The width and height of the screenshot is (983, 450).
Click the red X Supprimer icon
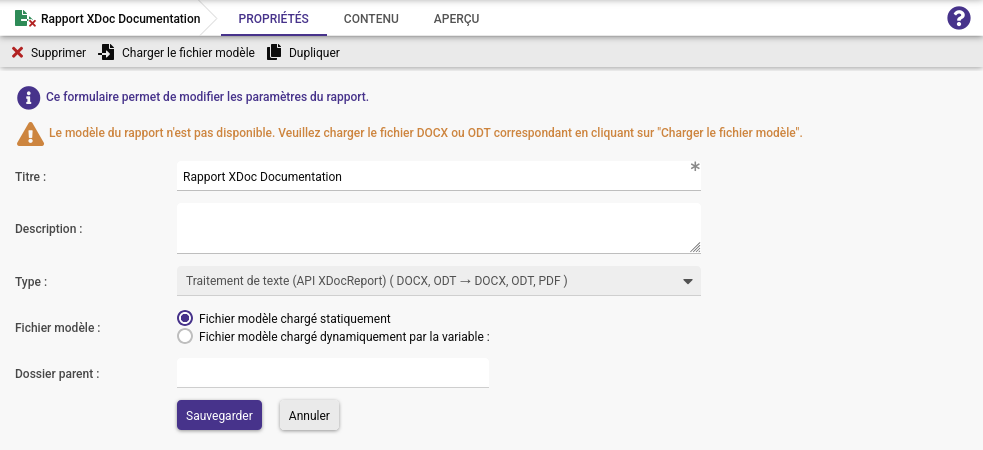coord(18,53)
